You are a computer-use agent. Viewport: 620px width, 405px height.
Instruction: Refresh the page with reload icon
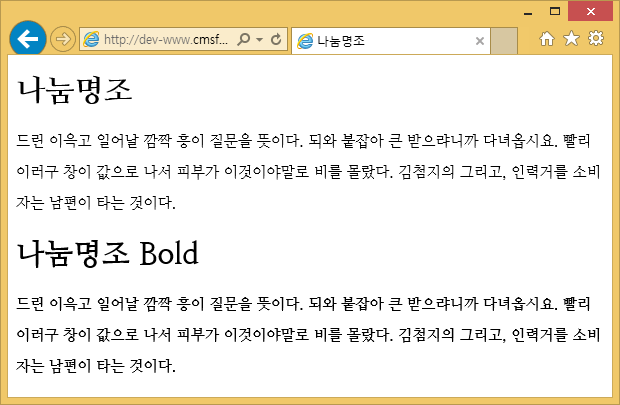pyautogui.click(x=276, y=39)
